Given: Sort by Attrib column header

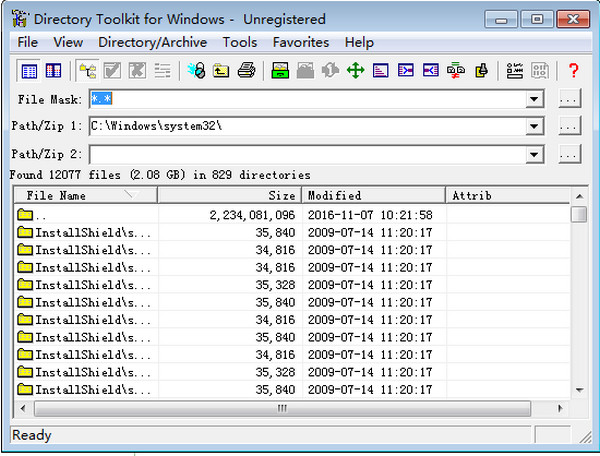Looking at the screenshot, I should 508,195.
